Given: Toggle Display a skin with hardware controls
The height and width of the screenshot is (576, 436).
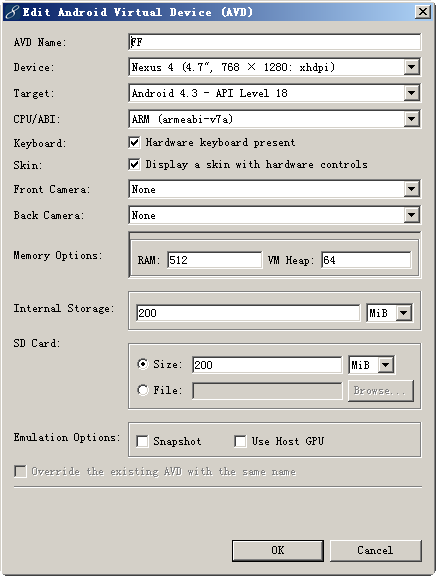Looking at the screenshot, I should pos(134,164).
